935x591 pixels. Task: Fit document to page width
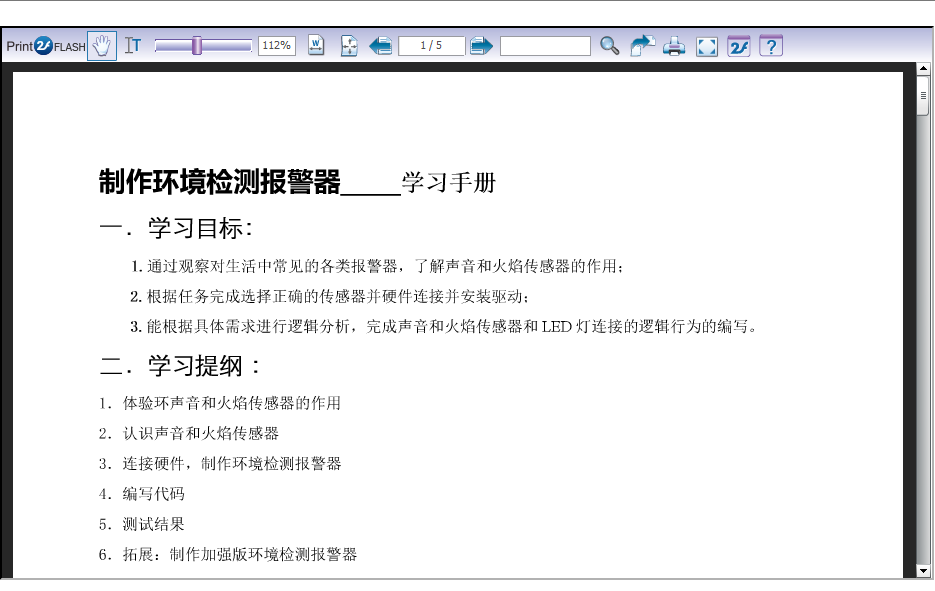click(x=316, y=46)
